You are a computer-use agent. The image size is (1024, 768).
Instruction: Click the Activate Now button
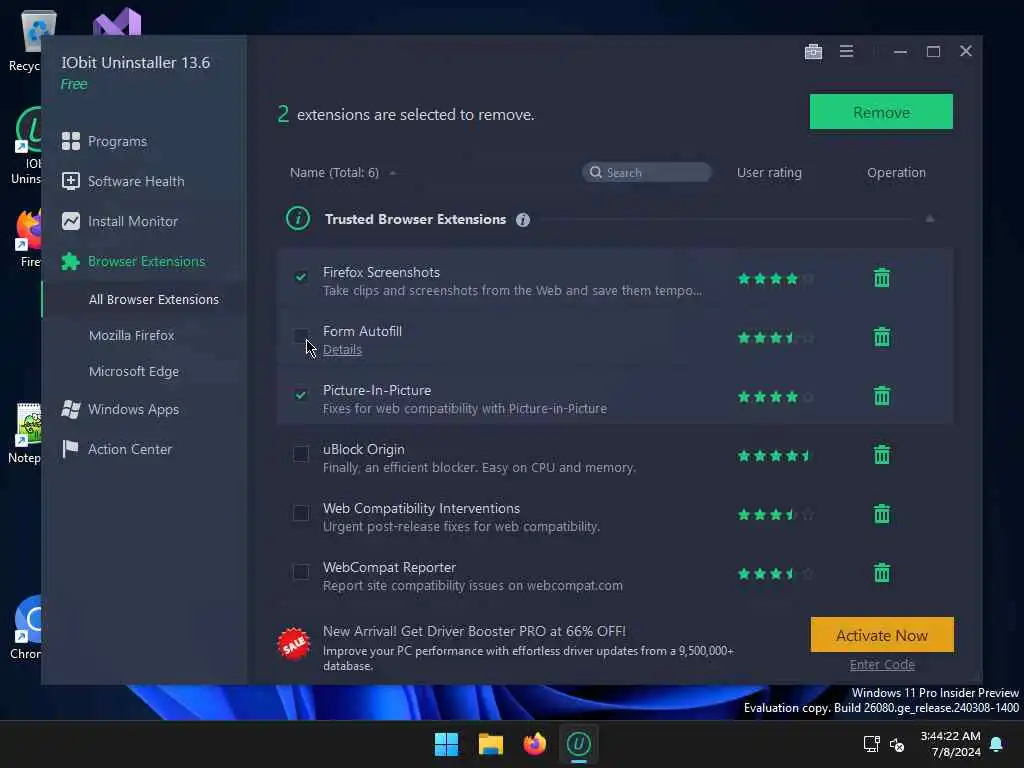[x=882, y=635]
